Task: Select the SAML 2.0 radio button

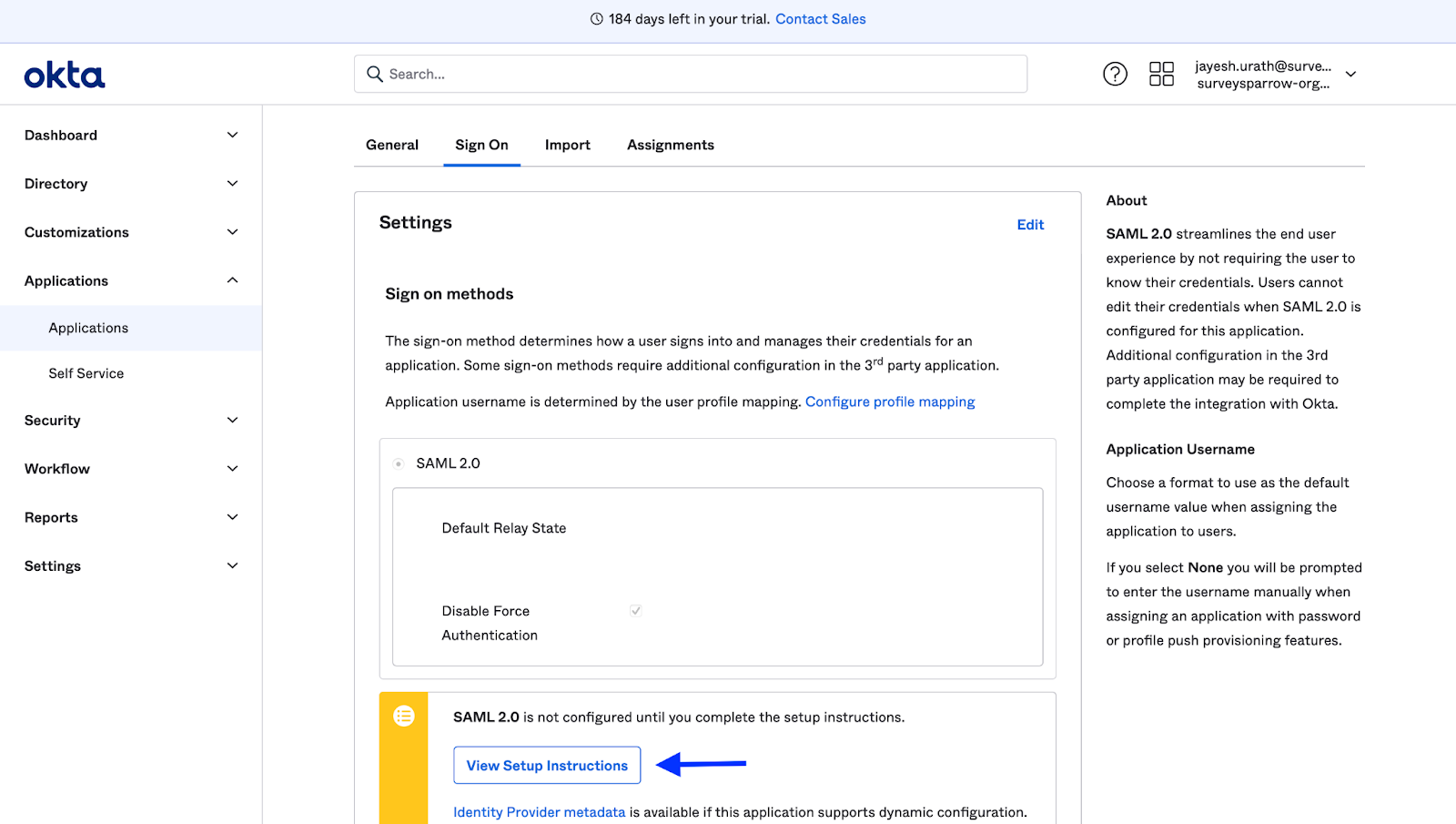Action: (399, 463)
